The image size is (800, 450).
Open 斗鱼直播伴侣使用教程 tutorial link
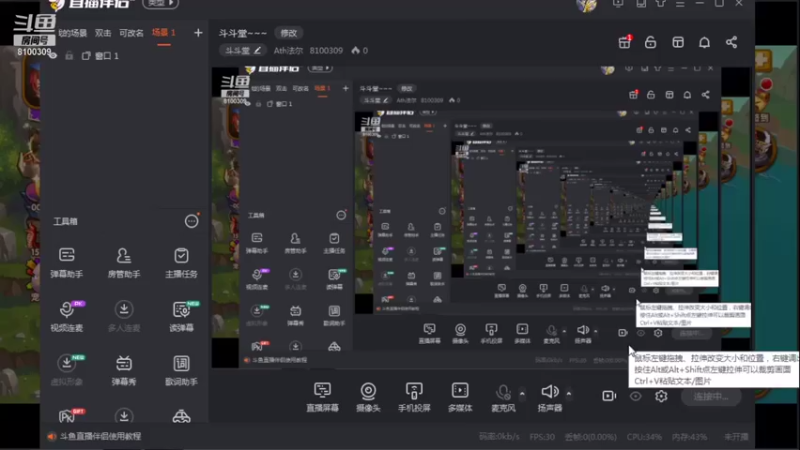101,436
